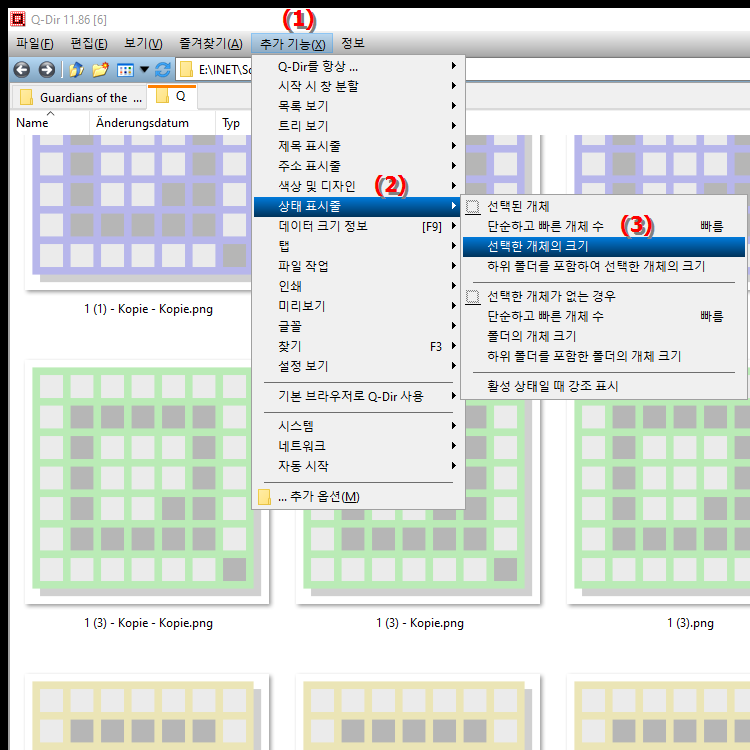Go forward with the right arrow button

click(46, 70)
